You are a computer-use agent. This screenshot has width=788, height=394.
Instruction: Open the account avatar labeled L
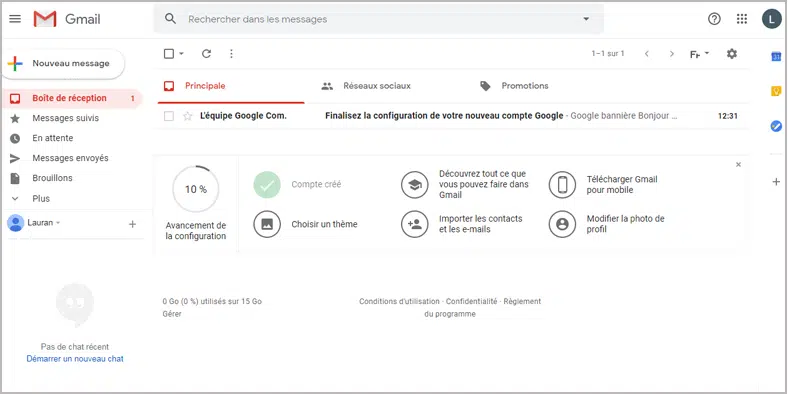771,19
